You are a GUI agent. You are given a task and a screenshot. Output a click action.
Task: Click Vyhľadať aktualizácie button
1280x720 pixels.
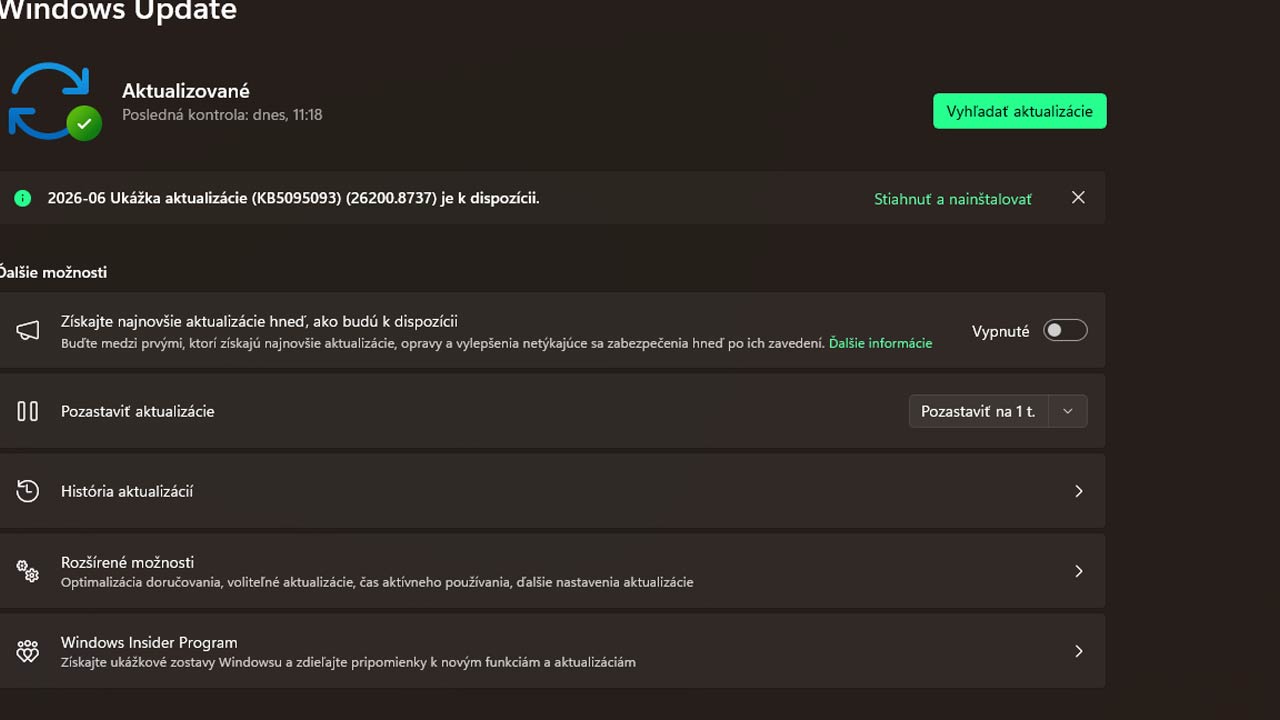click(x=1020, y=111)
